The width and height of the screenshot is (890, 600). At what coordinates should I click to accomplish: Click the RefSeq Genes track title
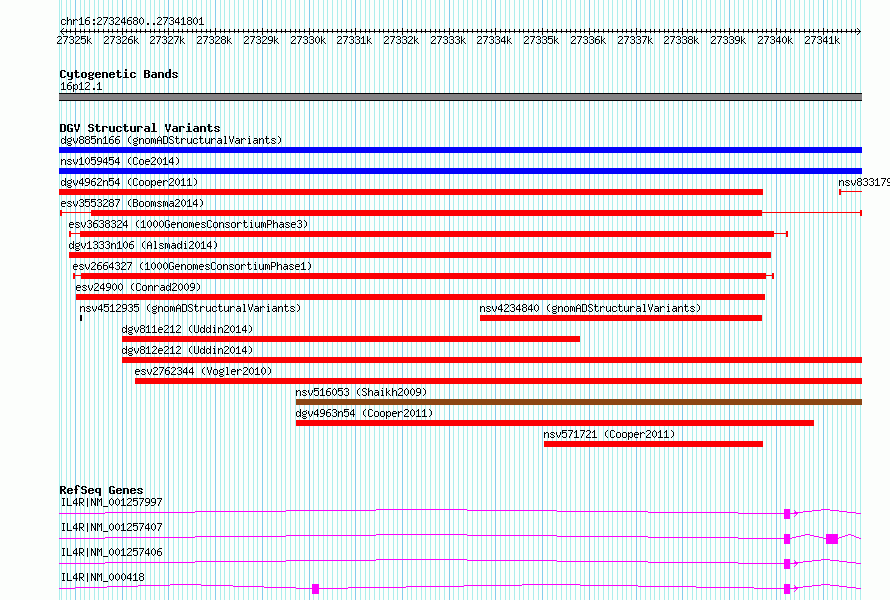click(101, 490)
